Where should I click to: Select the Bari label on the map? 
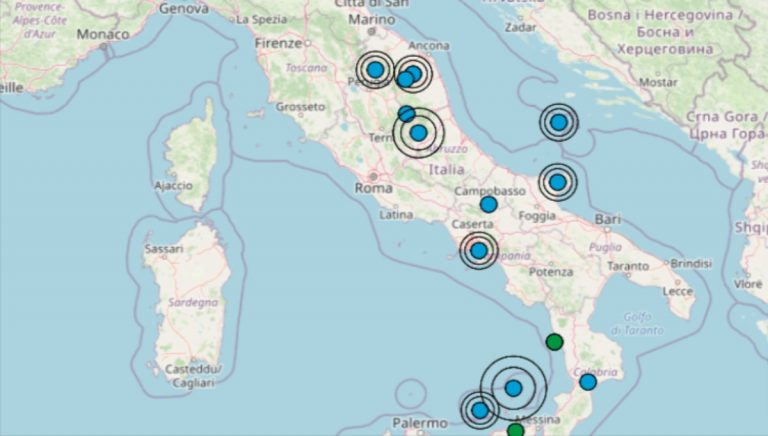click(x=607, y=217)
